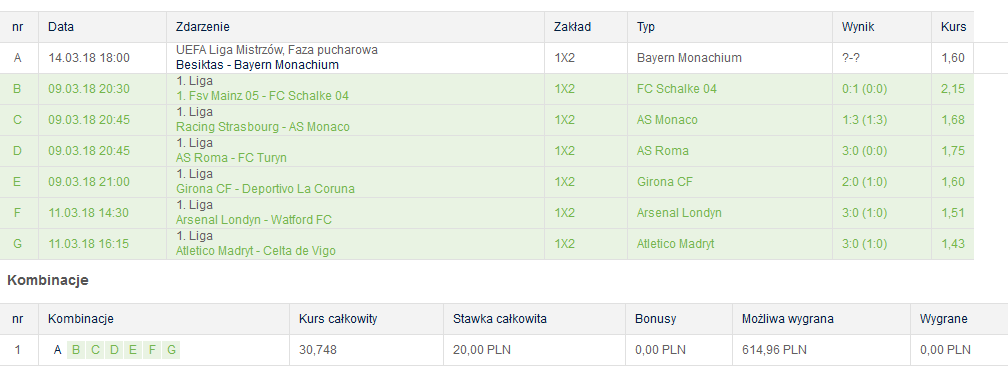Click combination letter A label
Screen dimensions: 1008x377
click(x=57, y=350)
